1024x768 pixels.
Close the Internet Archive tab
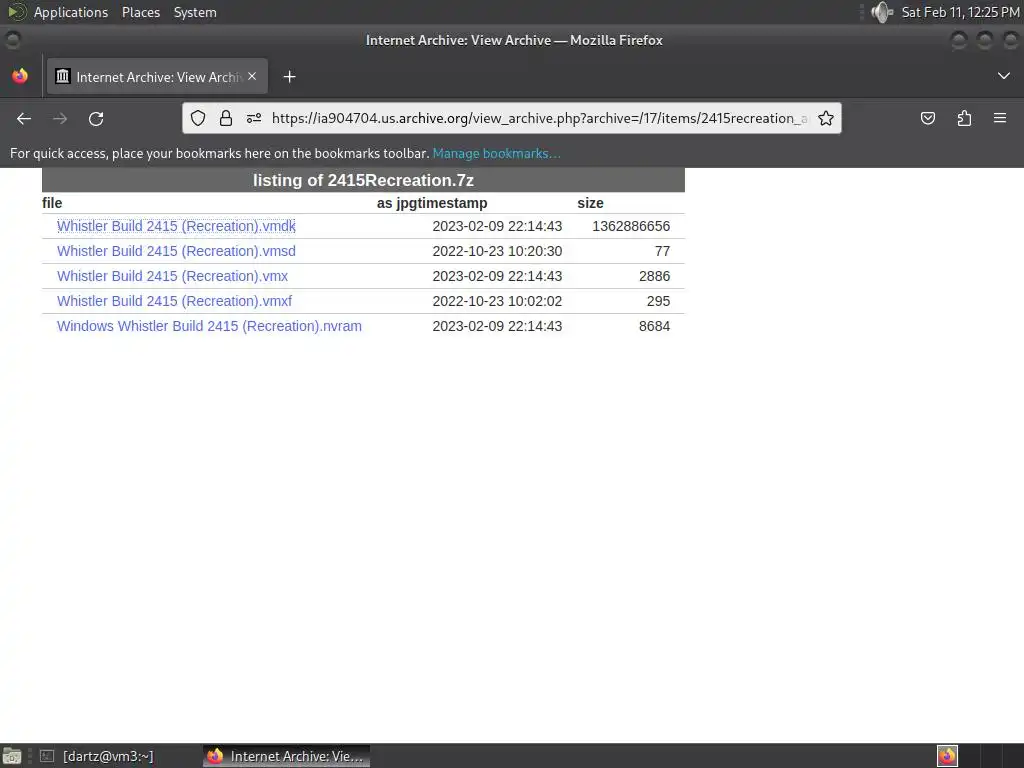click(x=252, y=76)
